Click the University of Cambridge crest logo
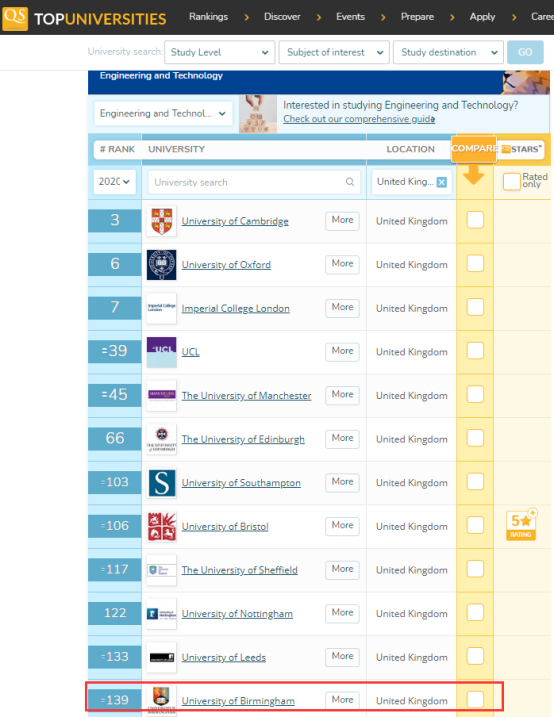This screenshot has width=554, height=717. pyautogui.click(x=161, y=221)
